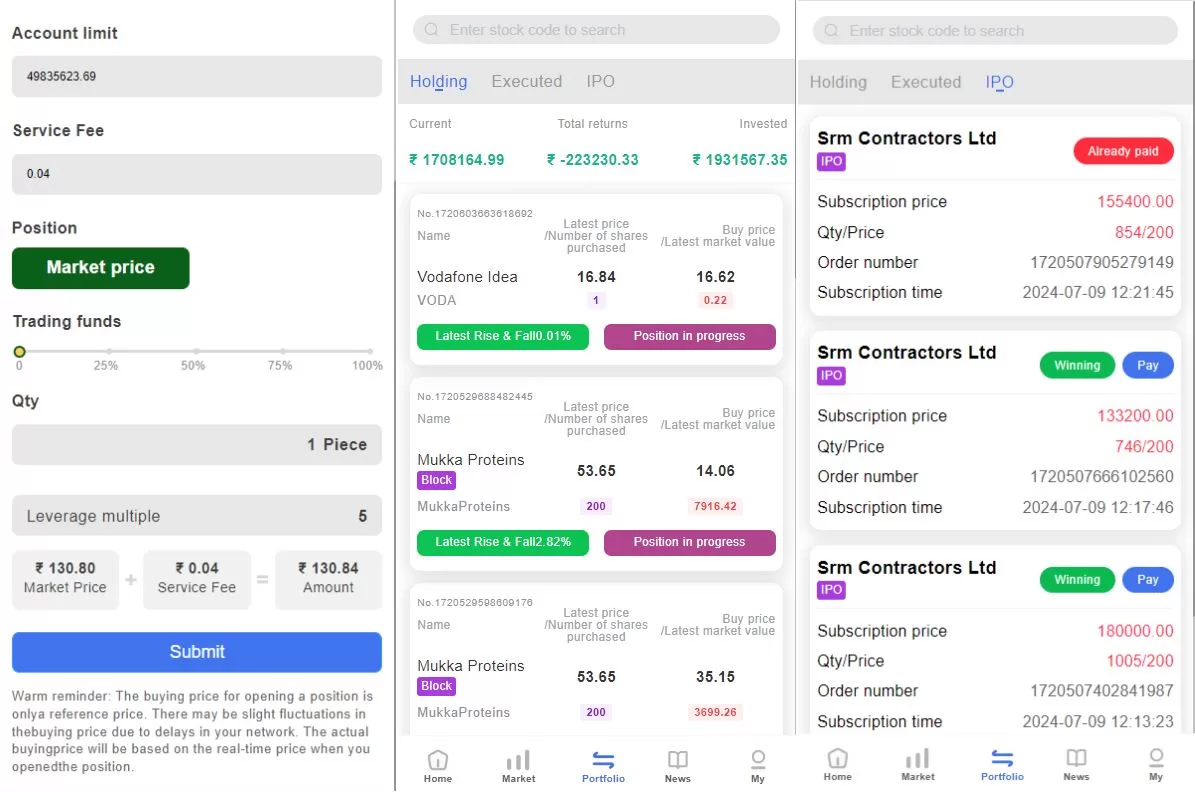Viewport: 1195px width, 792px height.
Task: Click Total returns ₹ -223230.33
Action: click(593, 160)
